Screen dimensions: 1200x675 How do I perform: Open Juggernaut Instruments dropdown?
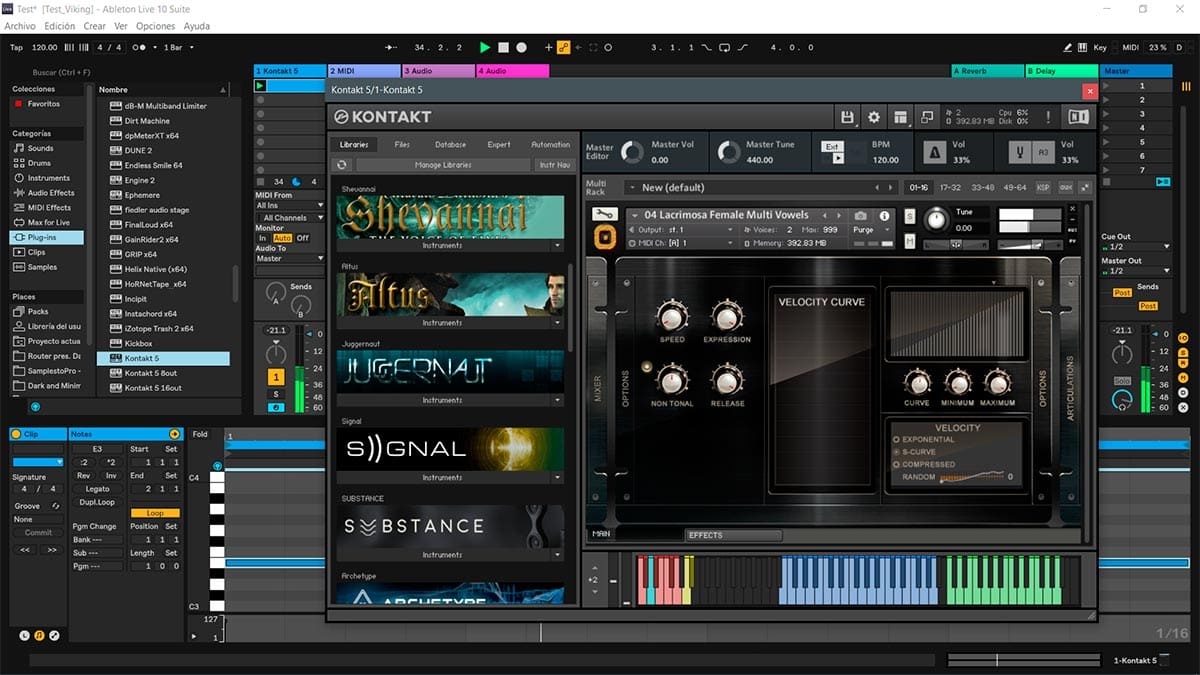(558, 400)
